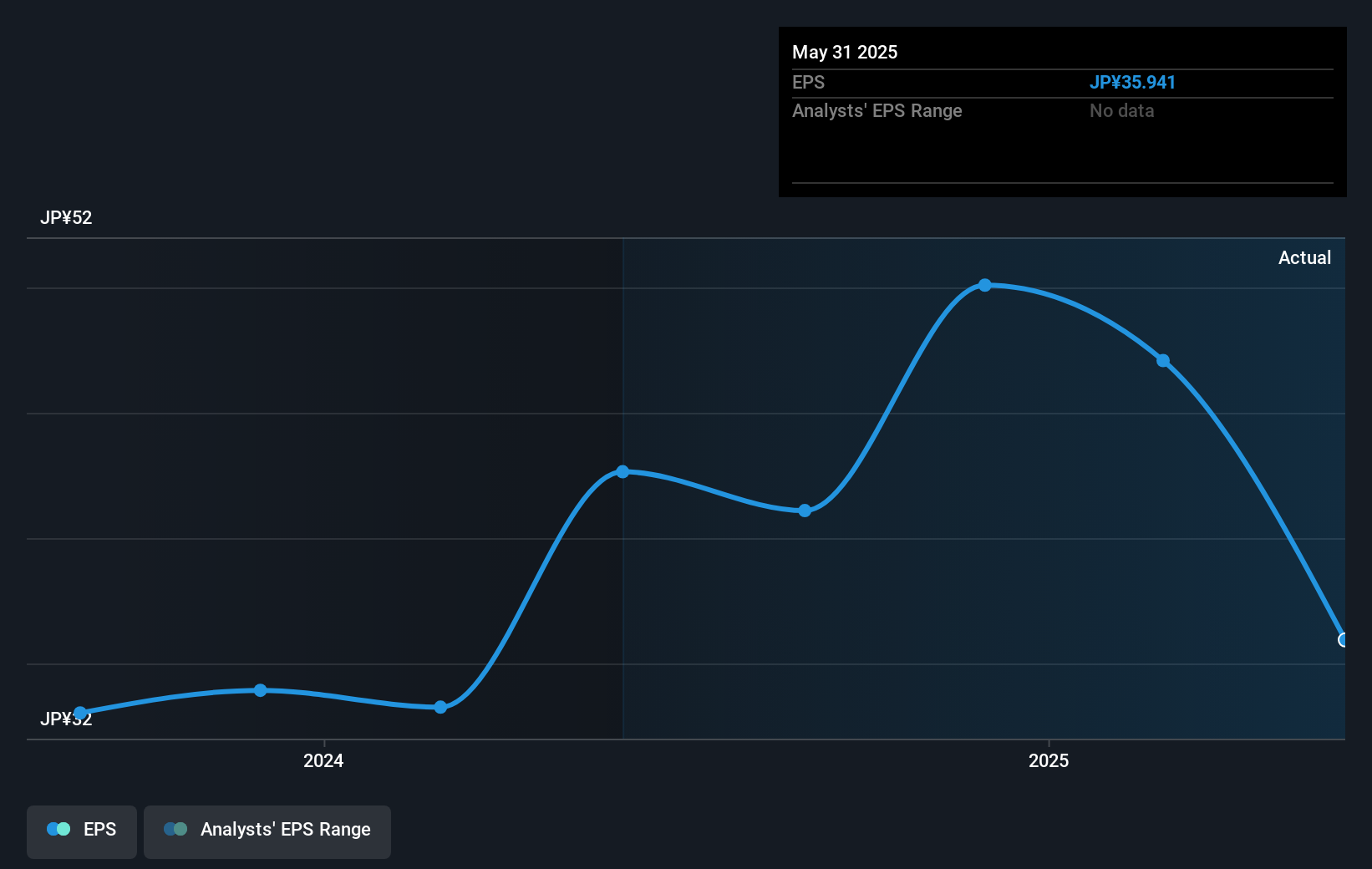Click the JP¥35.941 EPS value in tooltip
This screenshot has width=1372, height=869.
coord(1132,83)
